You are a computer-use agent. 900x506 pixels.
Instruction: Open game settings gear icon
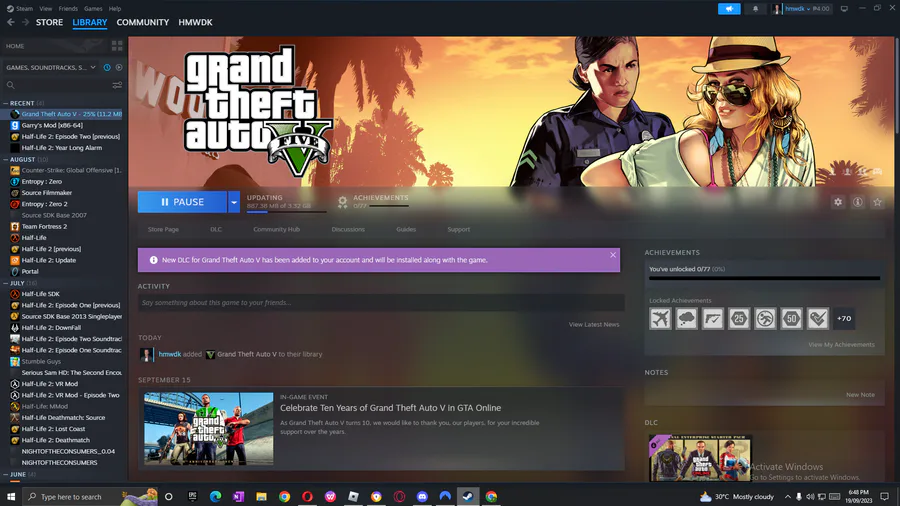coord(838,202)
